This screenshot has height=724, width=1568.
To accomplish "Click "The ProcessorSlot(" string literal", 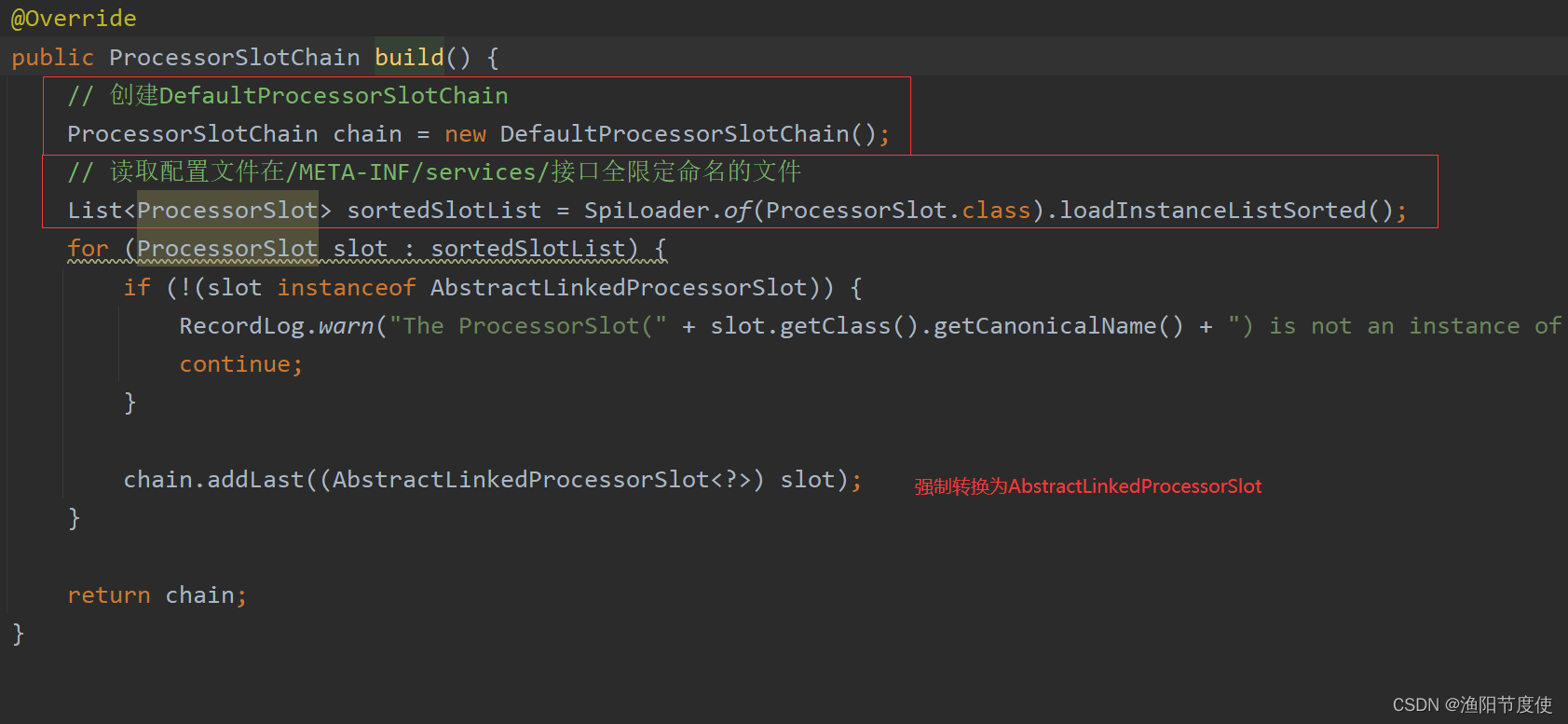I will click(x=528, y=326).
